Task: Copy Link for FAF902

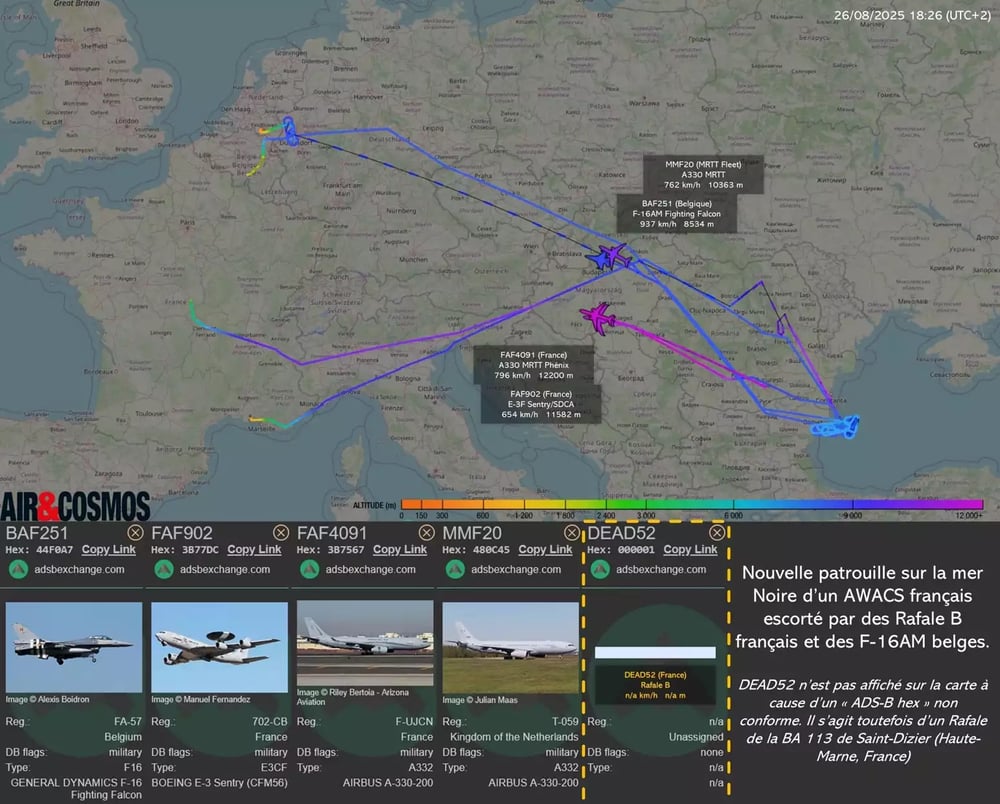Action: tap(254, 550)
